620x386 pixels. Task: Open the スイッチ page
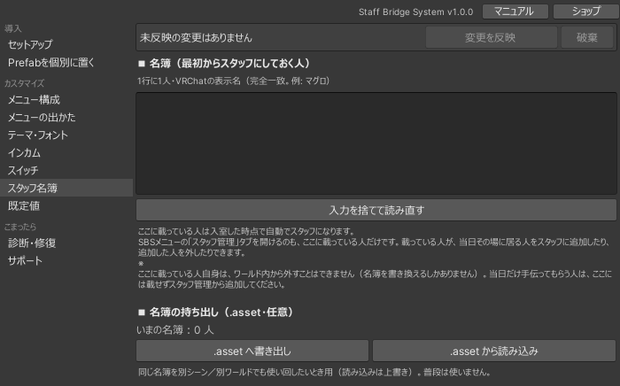tap(66, 170)
